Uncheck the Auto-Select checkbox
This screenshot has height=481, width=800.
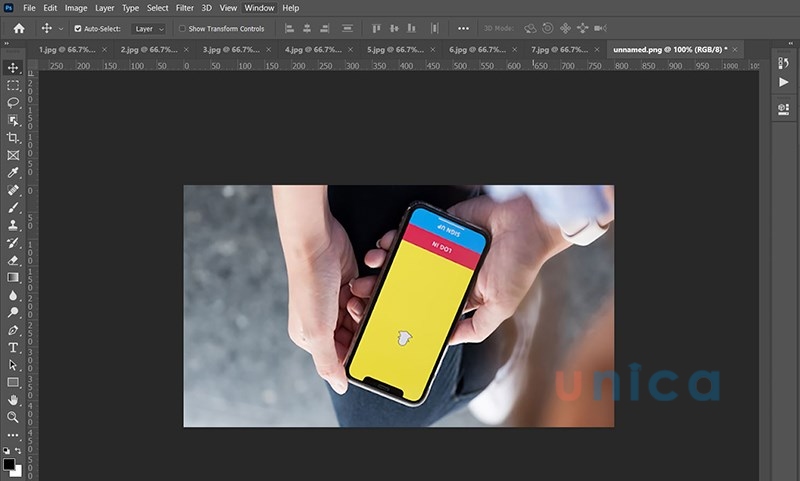tap(78, 29)
